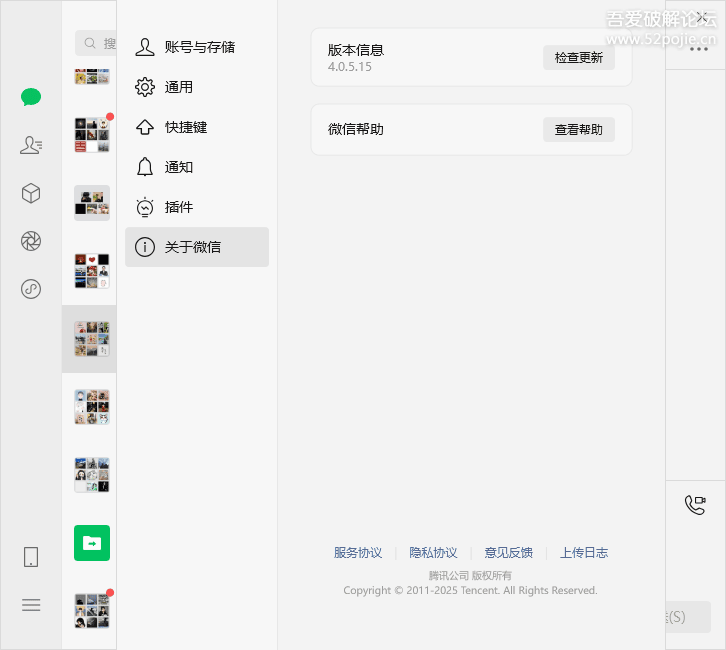This screenshot has height=650, width=726.
Task: Open the highlighted selected chat thumbnail
Action: (92, 339)
